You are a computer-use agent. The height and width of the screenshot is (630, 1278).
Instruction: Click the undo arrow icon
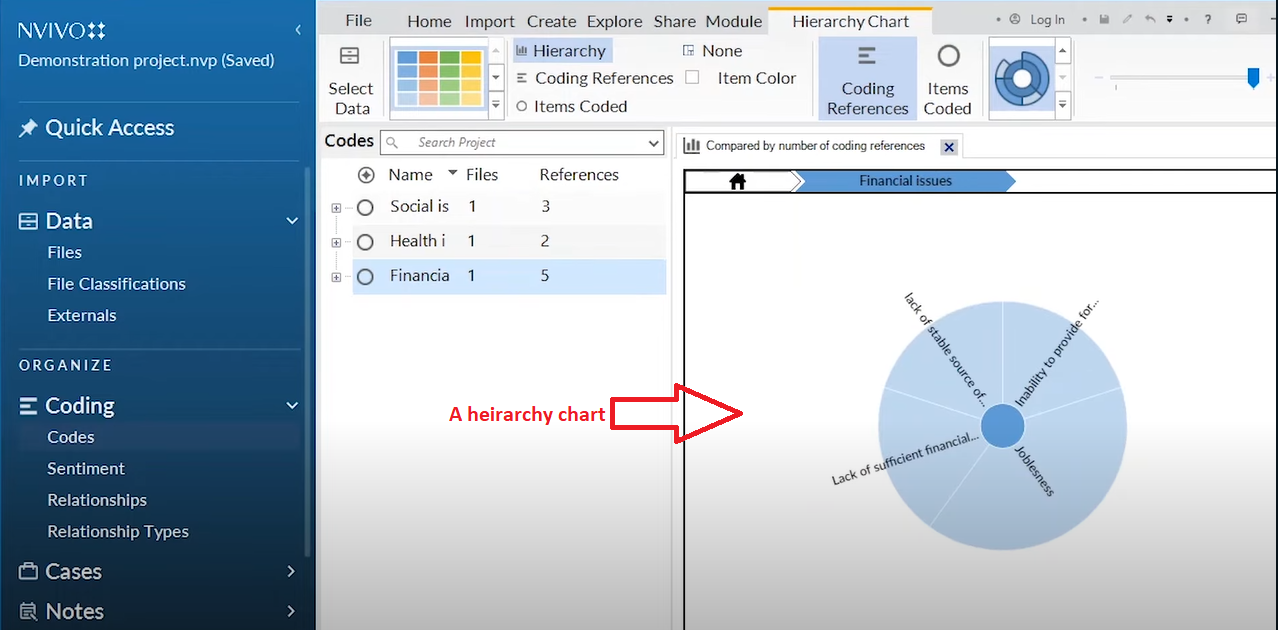(x=1150, y=19)
